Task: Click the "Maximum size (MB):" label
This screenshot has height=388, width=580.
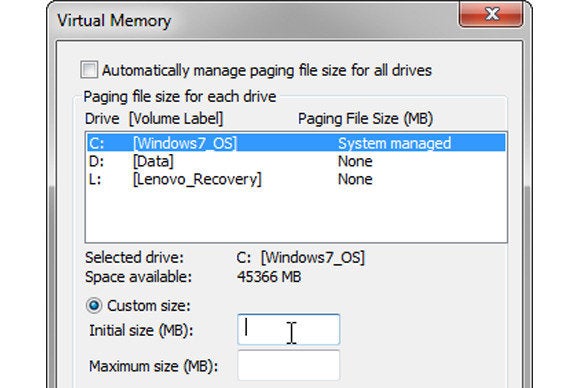Action: pyautogui.click(x=154, y=366)
